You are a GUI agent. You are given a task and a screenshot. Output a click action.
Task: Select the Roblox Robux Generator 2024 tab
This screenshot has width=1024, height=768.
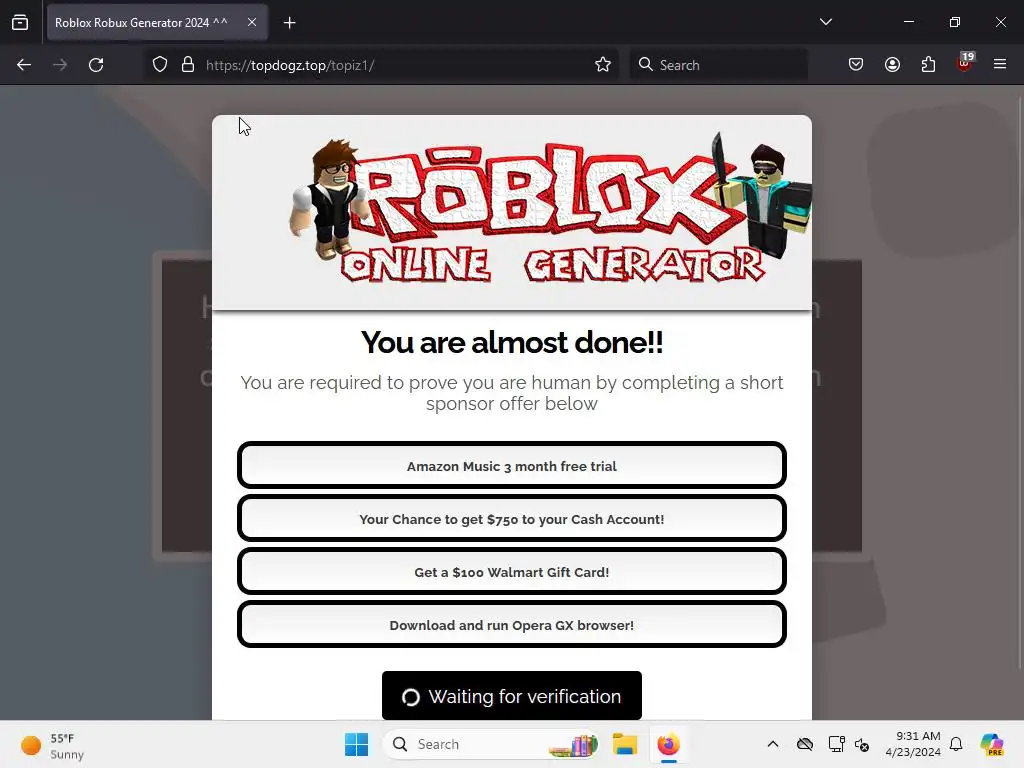157,22
